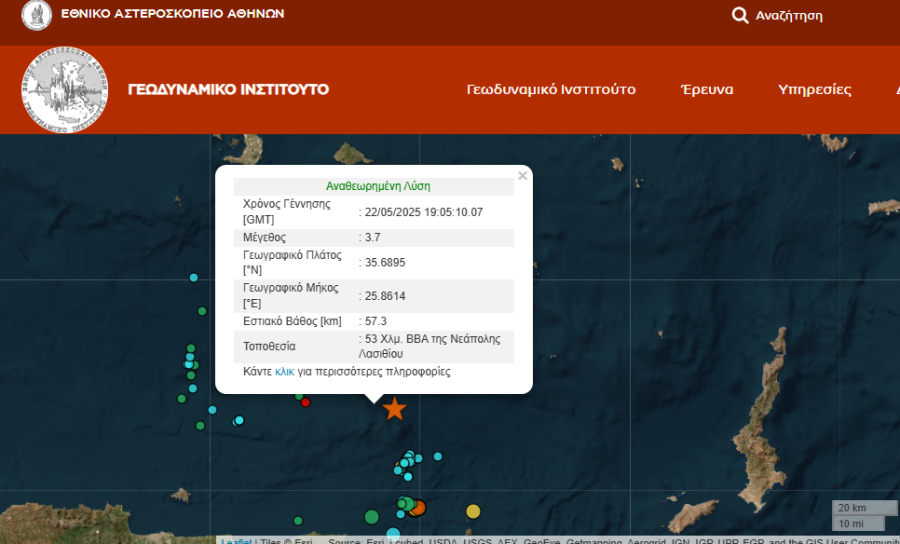Click the Leaflet attribution link

click(236, 541)
